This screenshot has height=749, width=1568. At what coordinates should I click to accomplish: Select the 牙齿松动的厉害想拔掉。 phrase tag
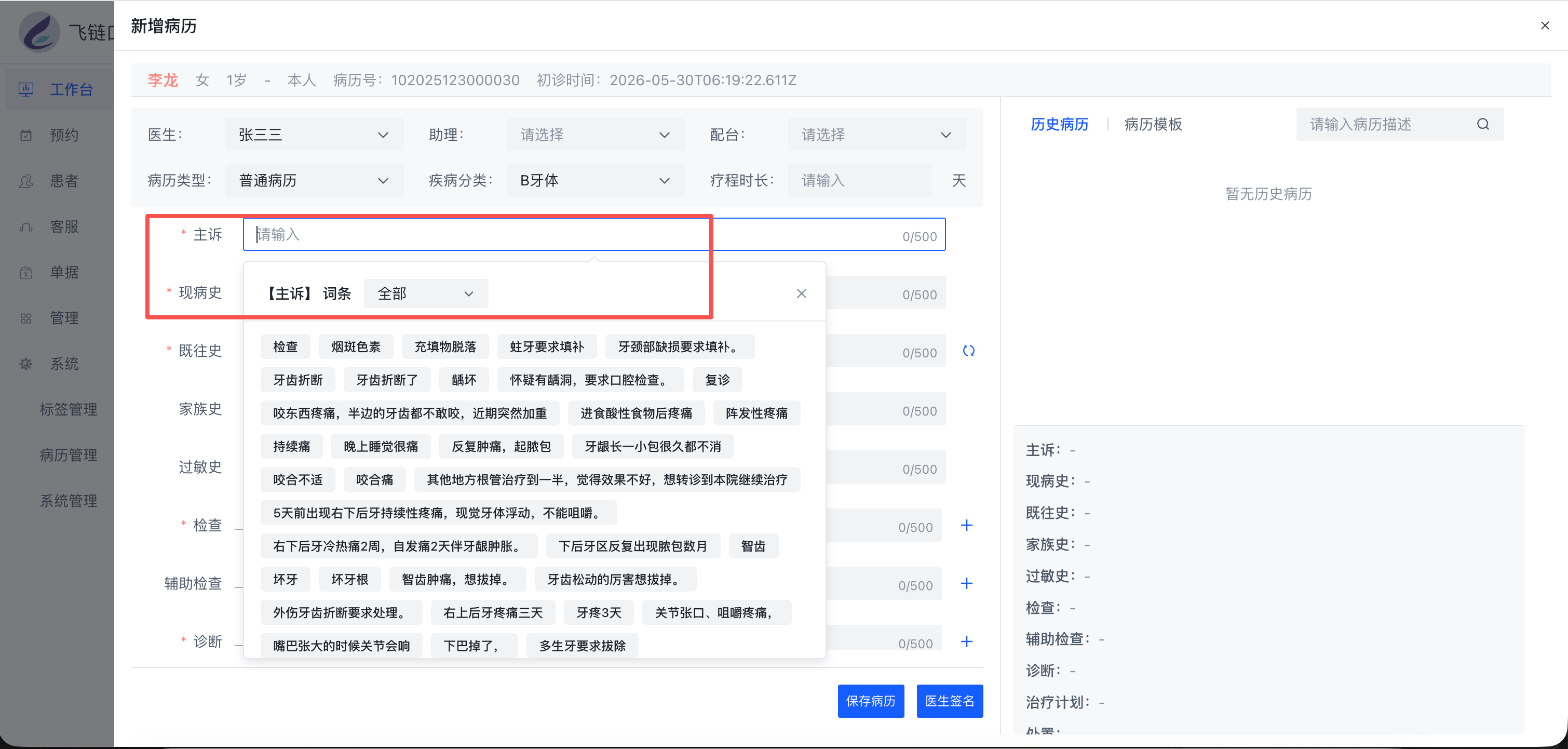tap(615, 579)
